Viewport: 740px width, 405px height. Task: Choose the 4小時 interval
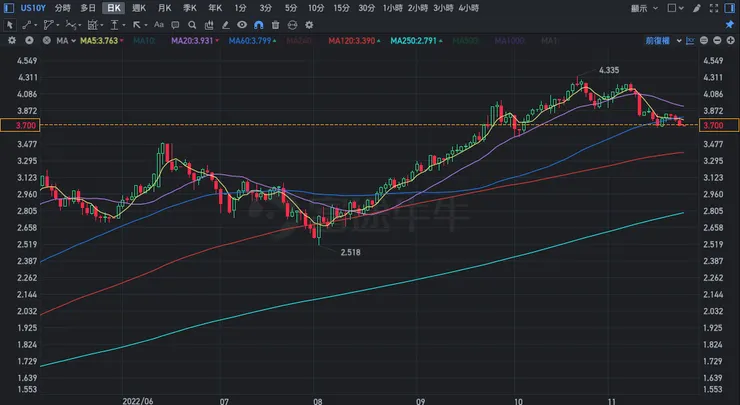[x=468, y=8]
